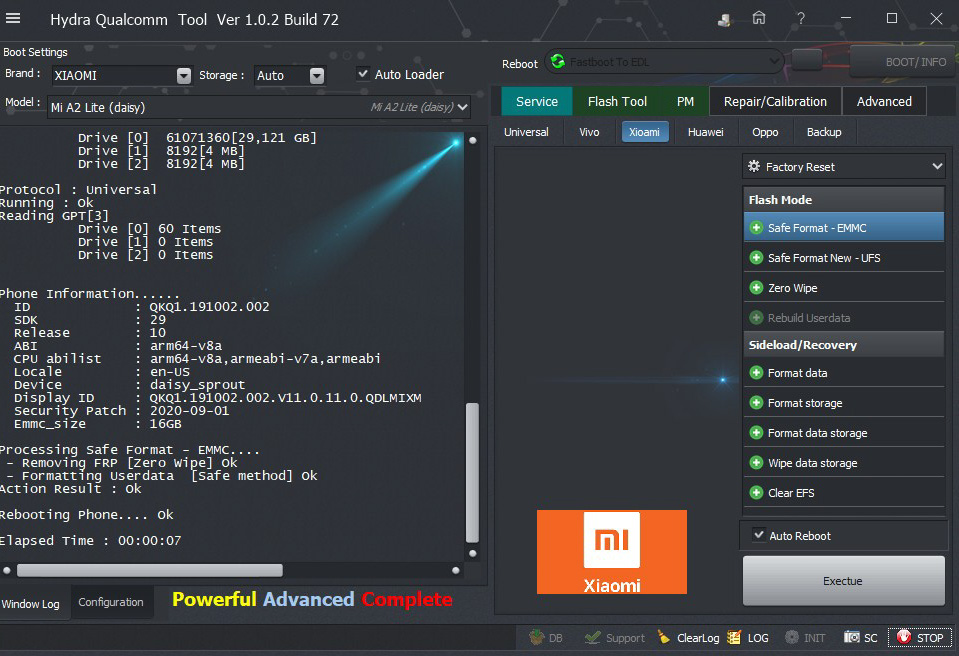The width and height of the screenshot is (959, 656).
Task: Toggle the Auto Loader checkbox
Action: 364,74
